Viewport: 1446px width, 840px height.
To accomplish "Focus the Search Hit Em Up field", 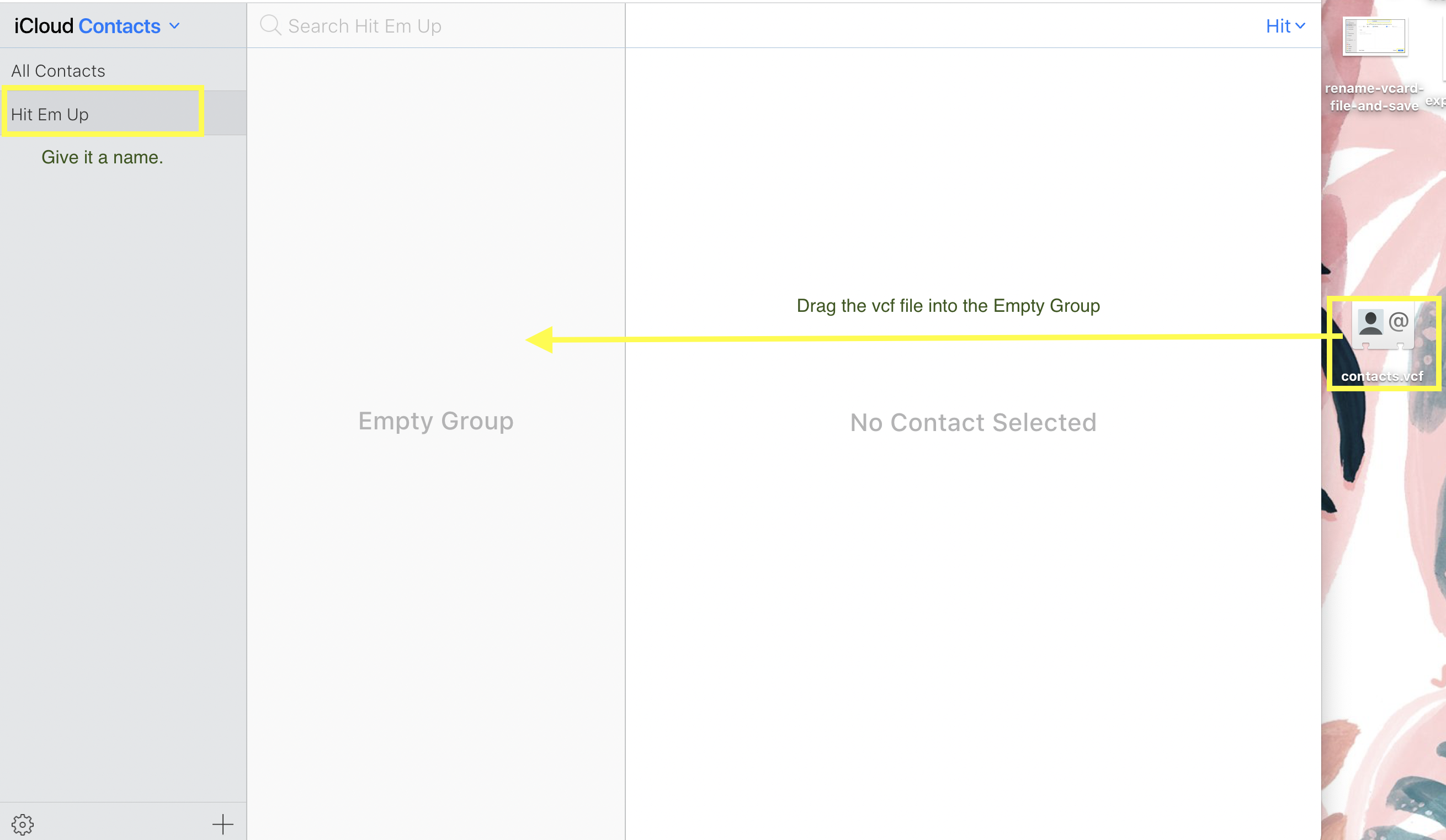I will 436,26.
